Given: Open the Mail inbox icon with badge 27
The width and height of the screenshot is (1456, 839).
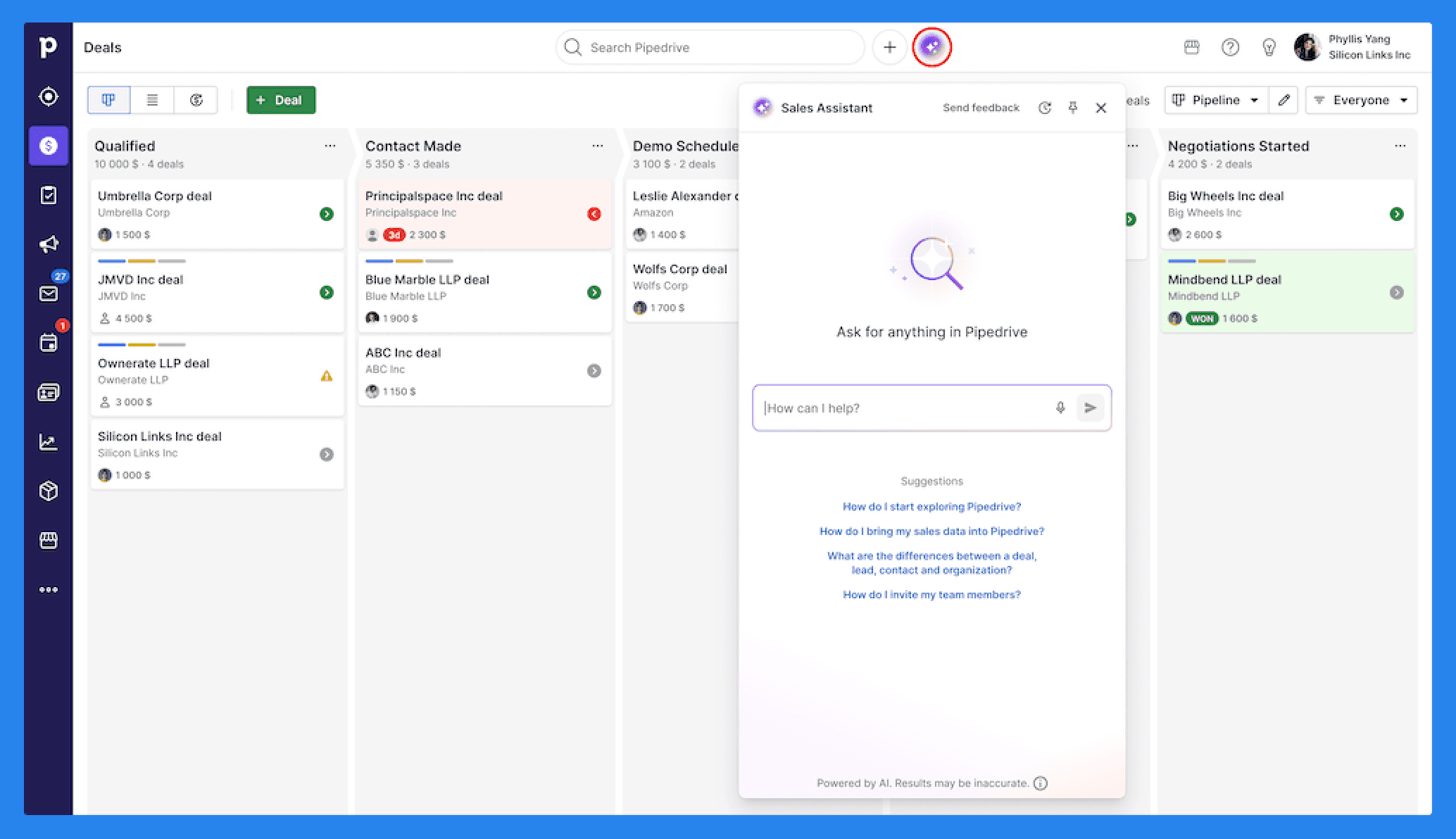Looking at the screenshot, I should [x=48, y=294].
